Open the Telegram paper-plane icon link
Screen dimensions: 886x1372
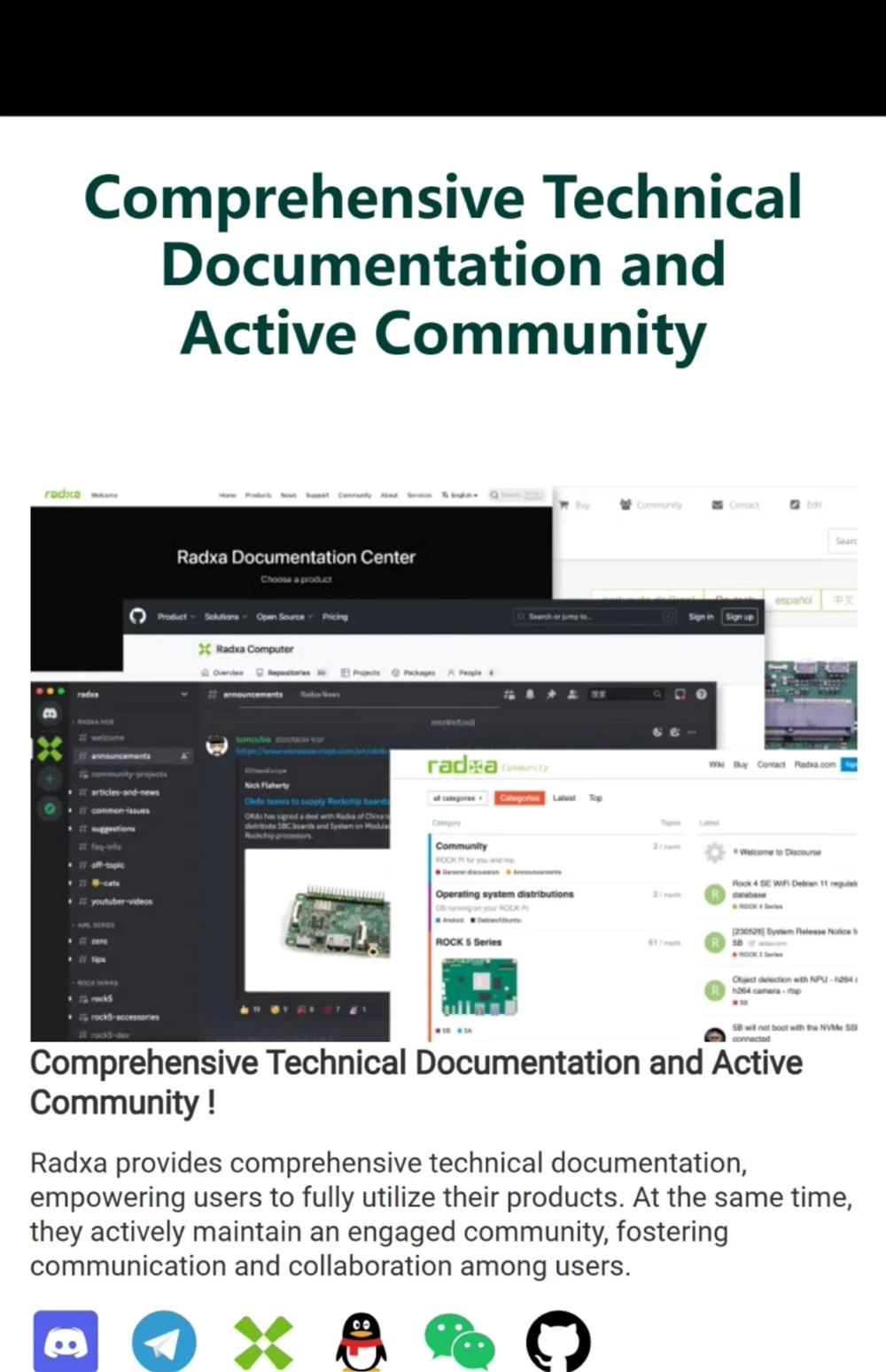(x=164, y=1342)
